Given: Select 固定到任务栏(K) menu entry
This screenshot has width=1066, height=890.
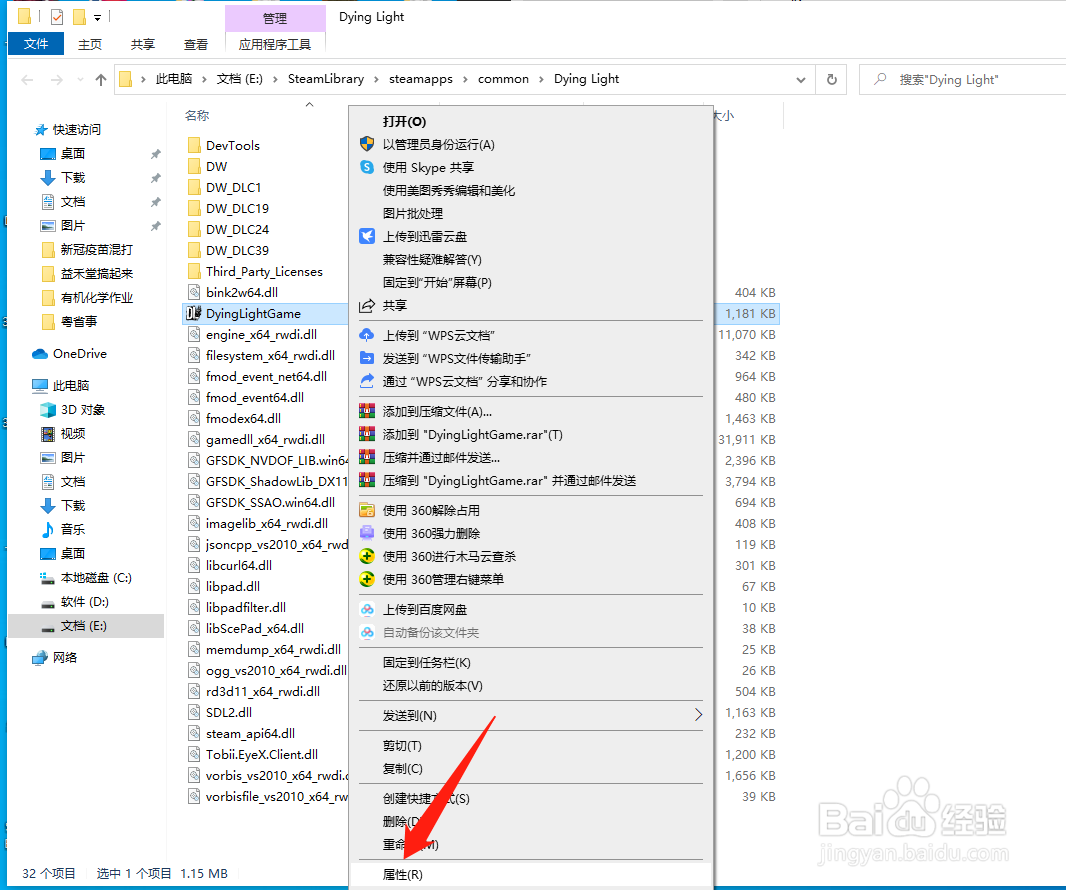Looking at the screenshot, I should (x=532, y=662).
